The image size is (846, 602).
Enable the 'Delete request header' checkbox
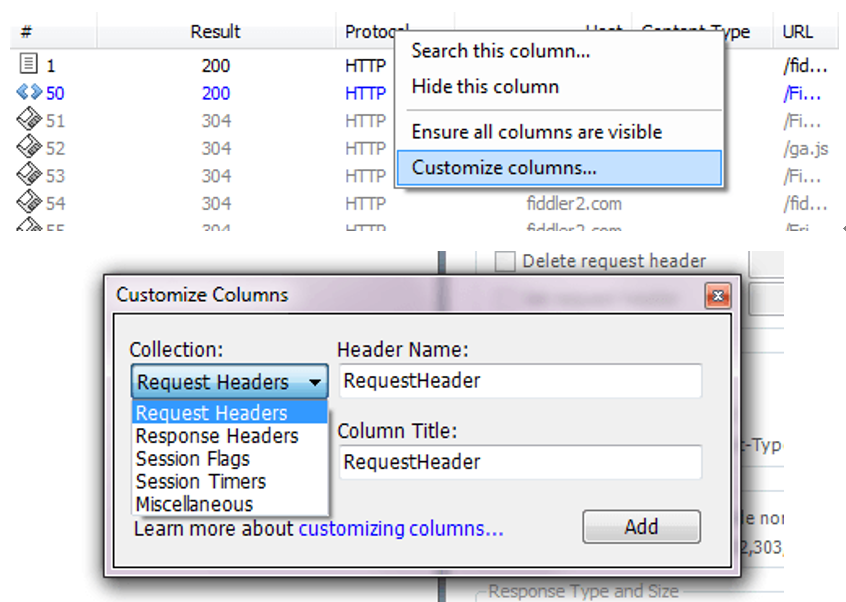505,261
